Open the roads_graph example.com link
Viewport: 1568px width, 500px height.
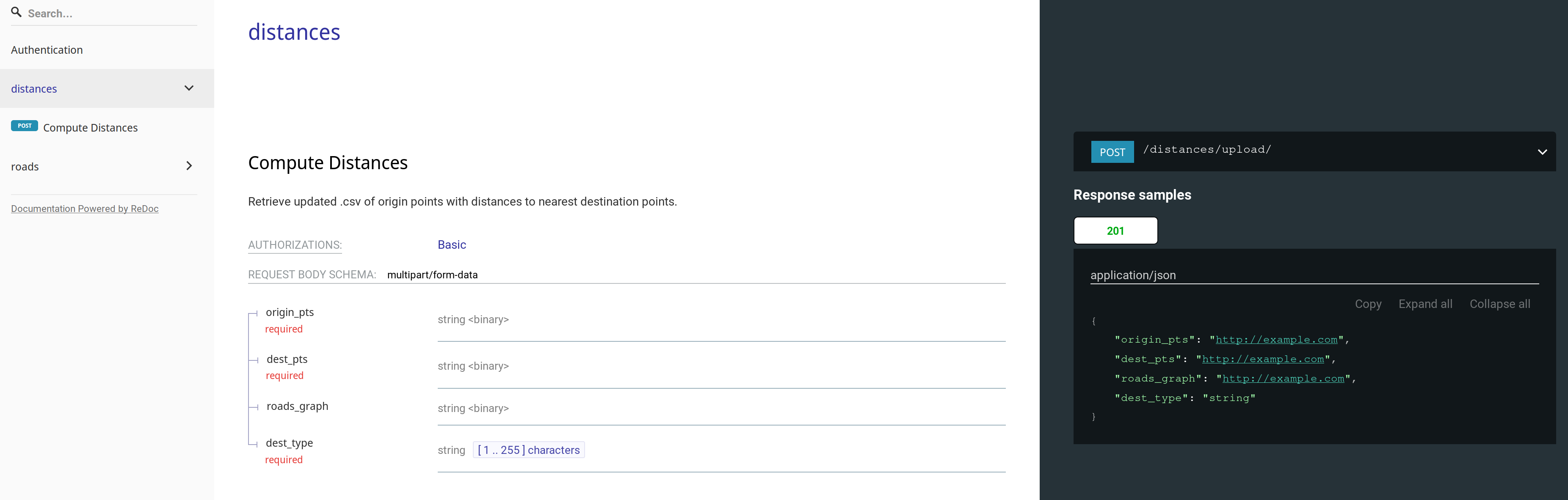tap(1283, 379)
